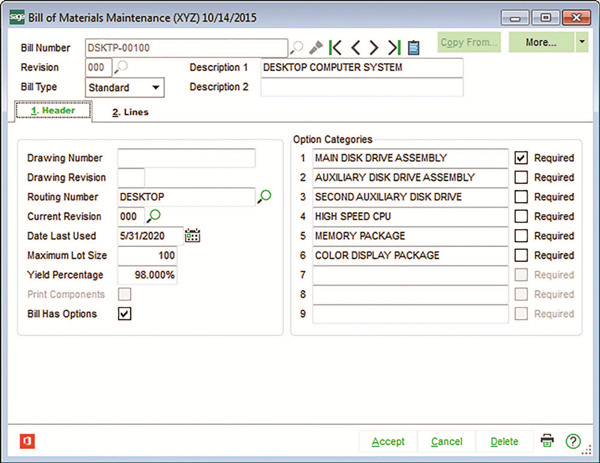The image size is (600, 463).
Task: Click the empty option category 7 field
Action: pyautogui.click(x=411, y=275)
